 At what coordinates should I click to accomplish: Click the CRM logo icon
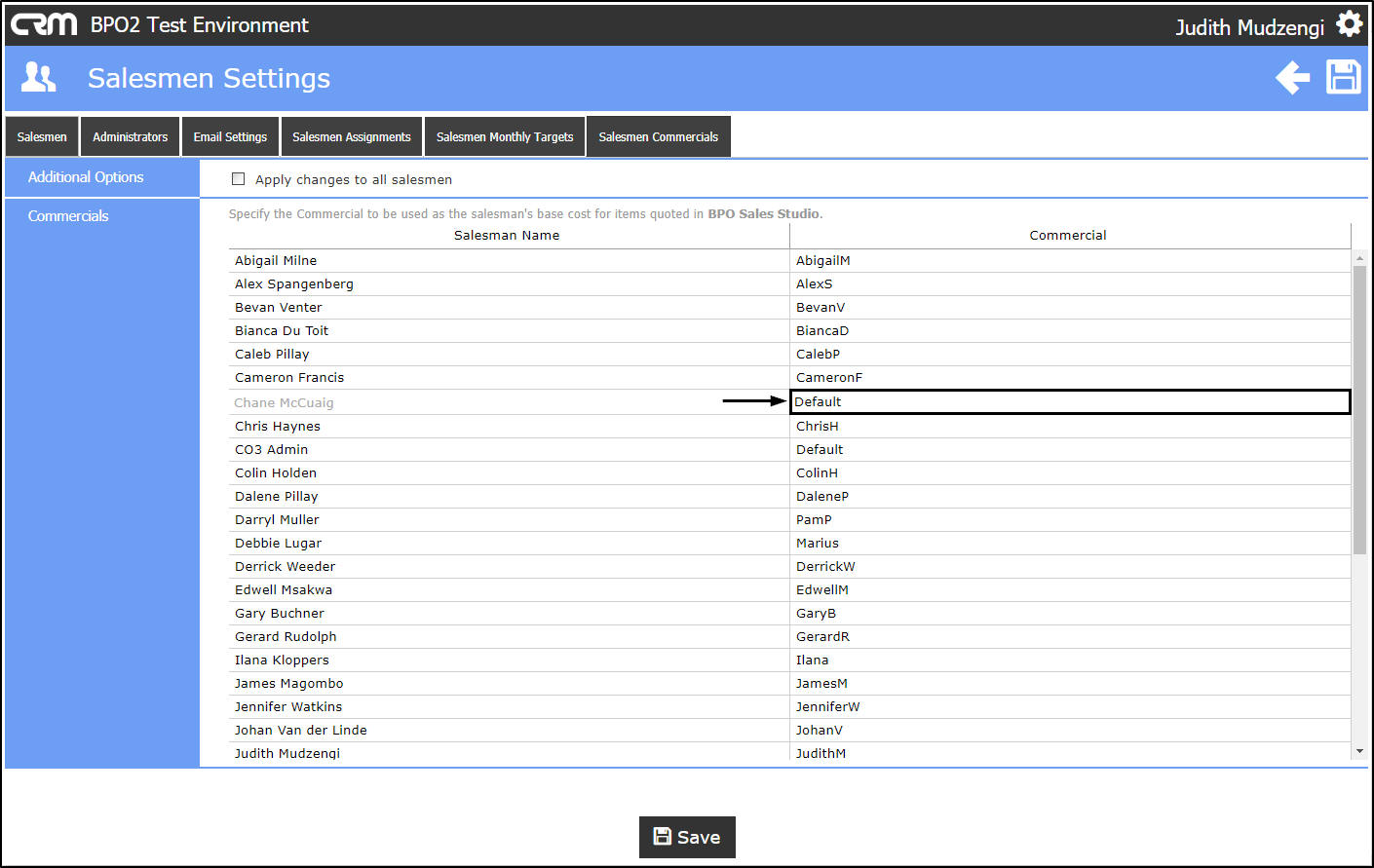point(44,24)
